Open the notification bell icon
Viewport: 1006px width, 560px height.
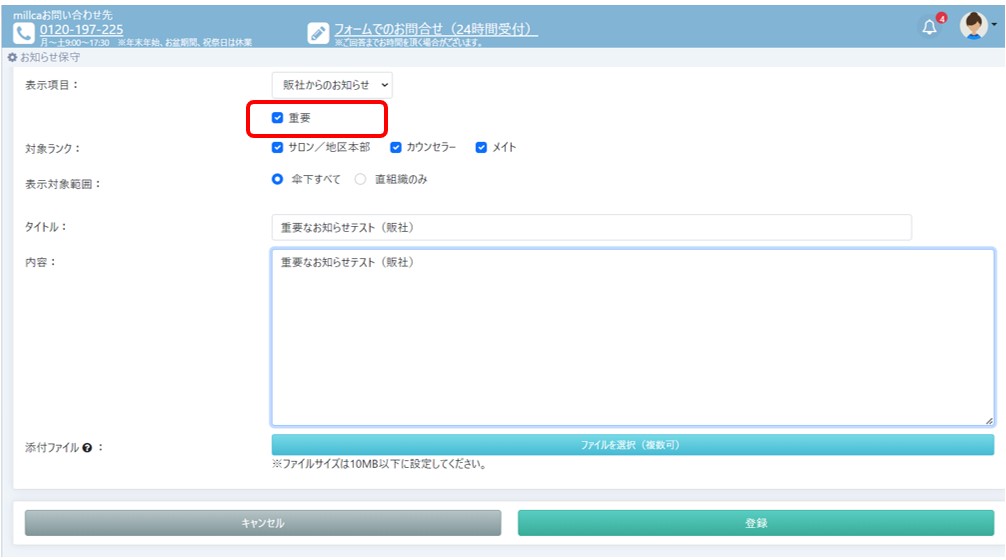point(930,28)
